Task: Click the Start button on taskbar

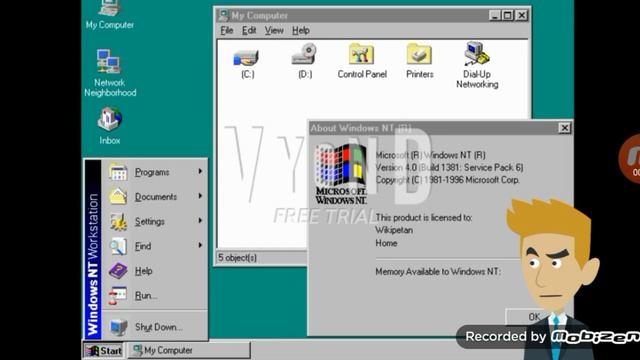Action: (104, 351)
